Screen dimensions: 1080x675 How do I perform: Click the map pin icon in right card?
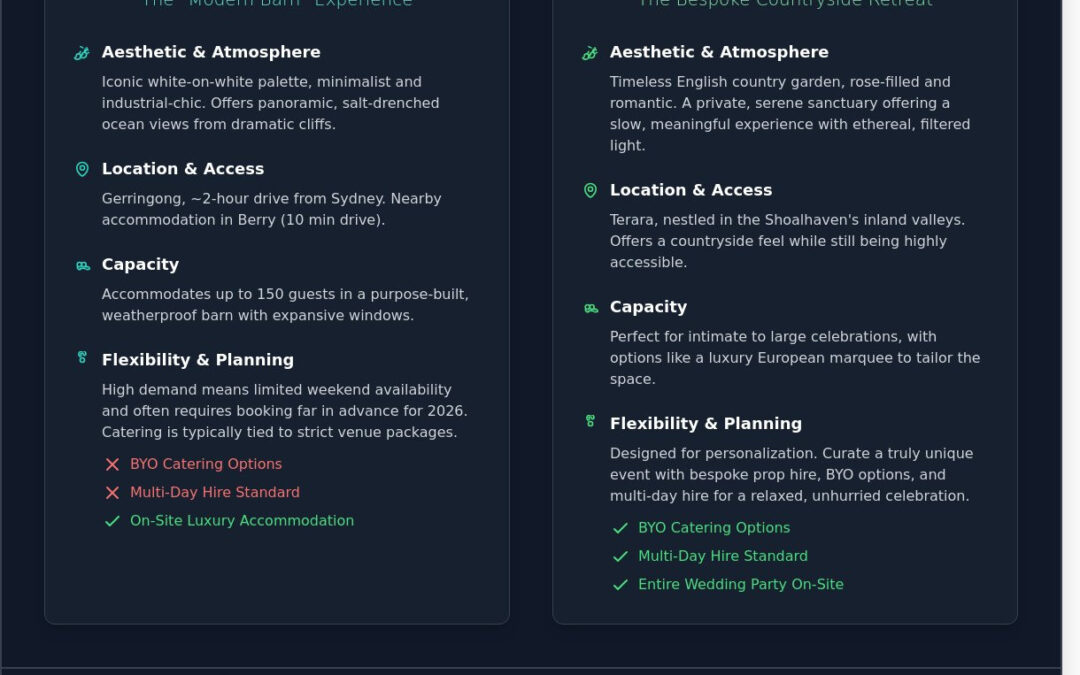click(x=590, y=191)
